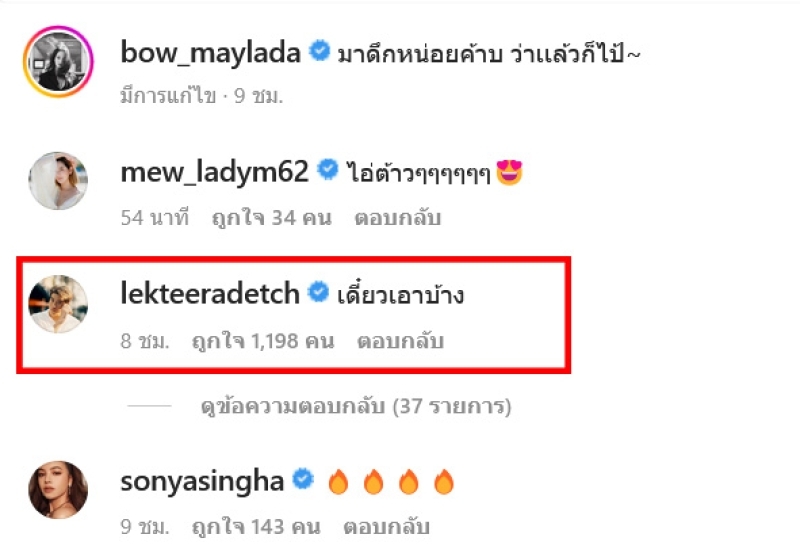Expand the 37 replies under lekteeradetch's comment
The image size is (800, 557).
pyautogui.click(x=356, y=407)
